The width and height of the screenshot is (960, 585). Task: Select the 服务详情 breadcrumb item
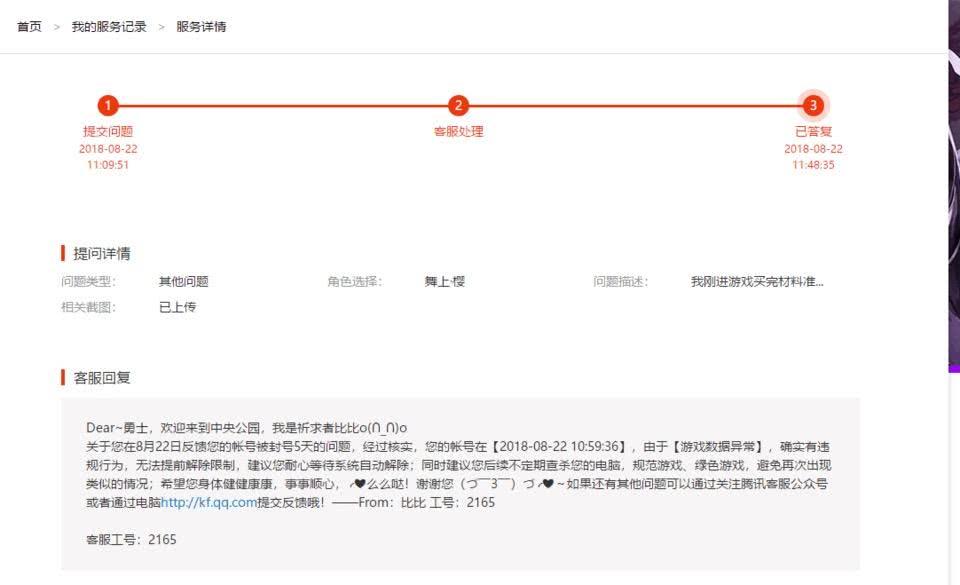click(x=201, y=27)
